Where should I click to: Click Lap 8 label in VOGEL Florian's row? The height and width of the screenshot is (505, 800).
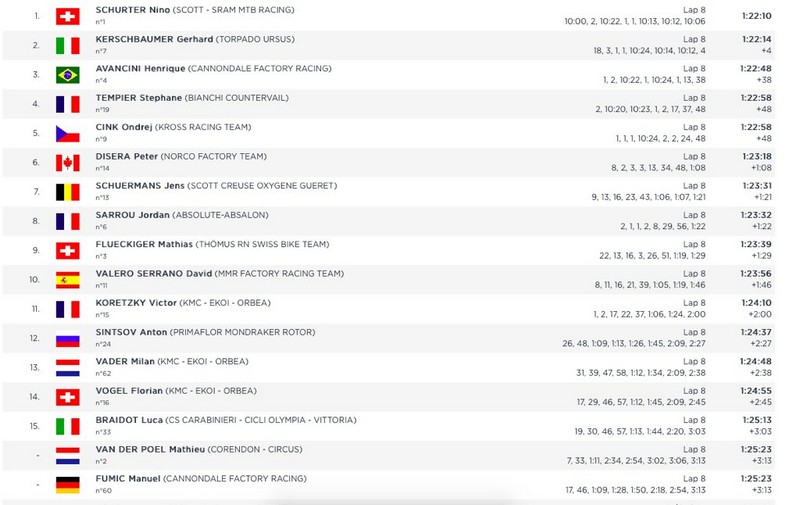tap(694, 391)
